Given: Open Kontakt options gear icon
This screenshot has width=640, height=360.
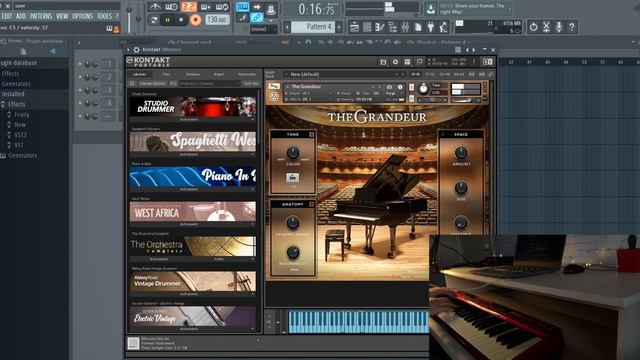Looking at the screenshot, I should (x=395, y=62).
